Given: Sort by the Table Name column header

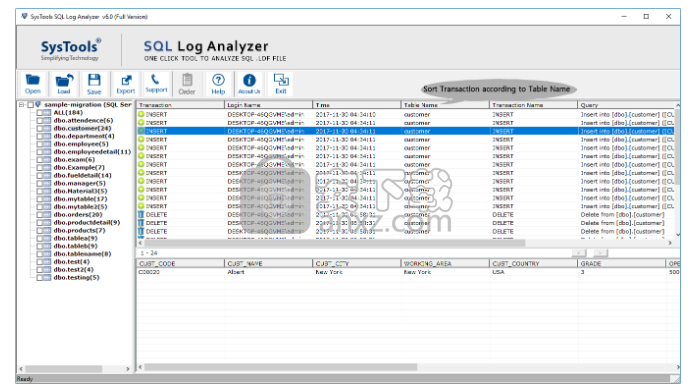Looking at the screenshot, I should coord(445,105).
